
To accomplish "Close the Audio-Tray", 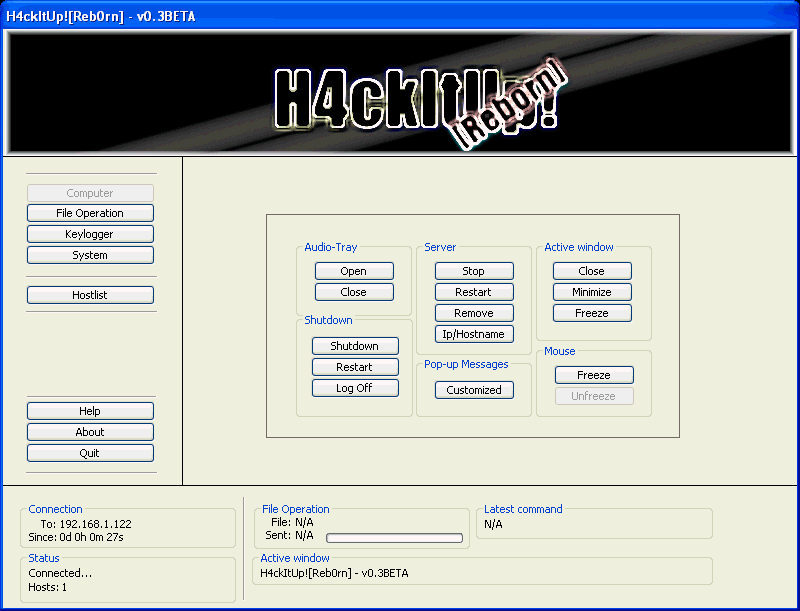I will [354, 291].
